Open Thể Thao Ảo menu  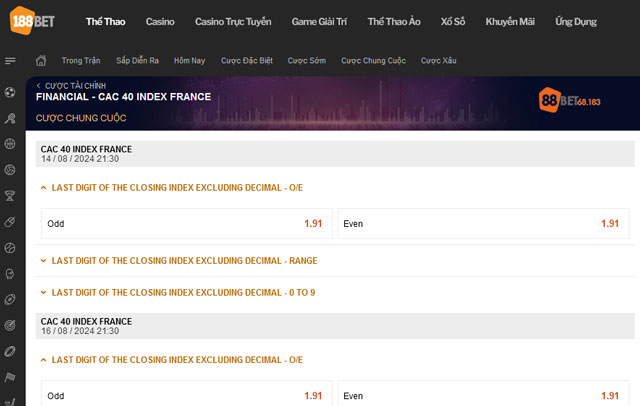tap(394, 22)
